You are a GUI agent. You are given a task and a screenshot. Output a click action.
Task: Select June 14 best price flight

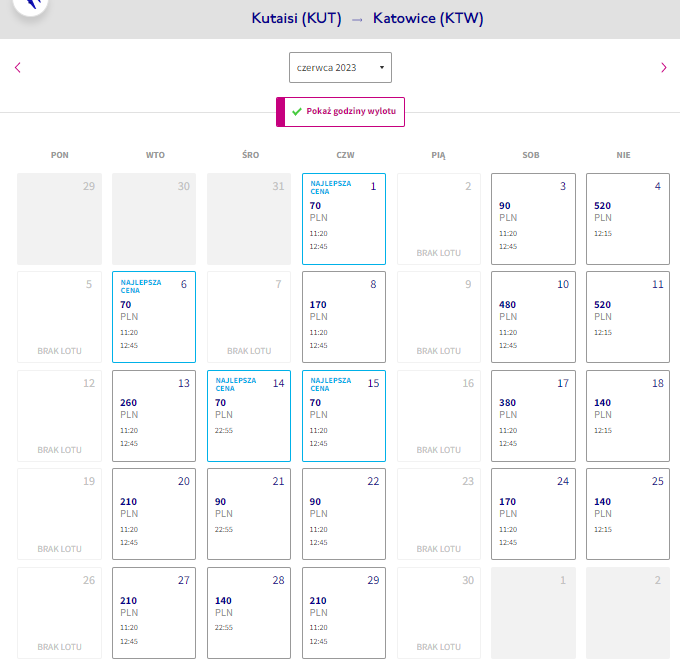pyautogui.click(x=249, y=416)
